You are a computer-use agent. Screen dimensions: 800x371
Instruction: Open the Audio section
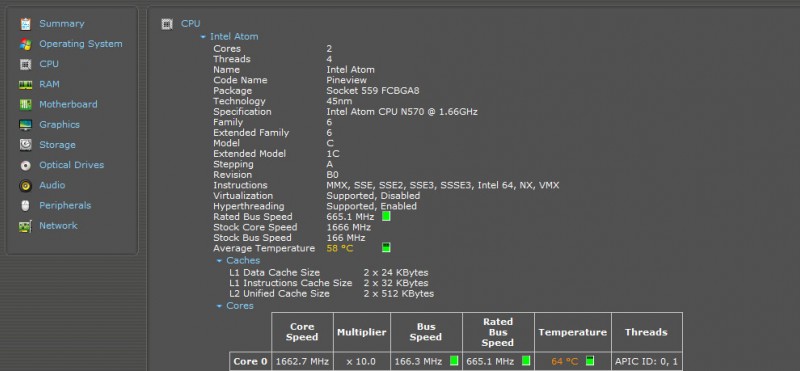click(x=52, y=185)
